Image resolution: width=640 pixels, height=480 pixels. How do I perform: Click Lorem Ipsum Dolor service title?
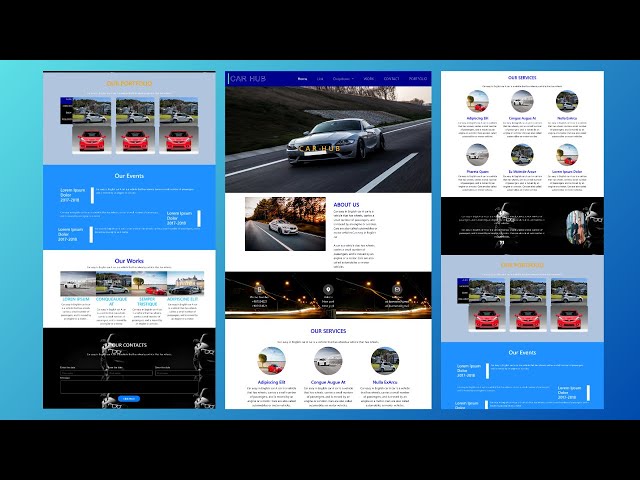point(567,172)
